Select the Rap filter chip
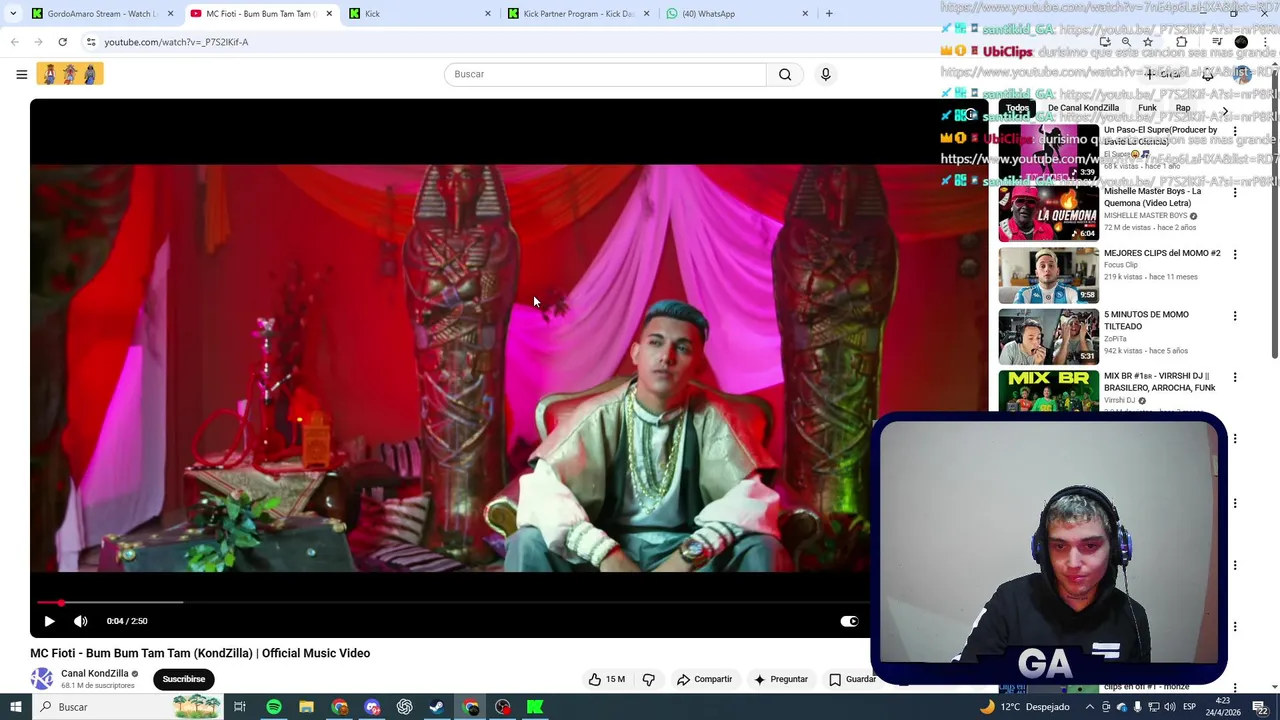 [1183, 108]
